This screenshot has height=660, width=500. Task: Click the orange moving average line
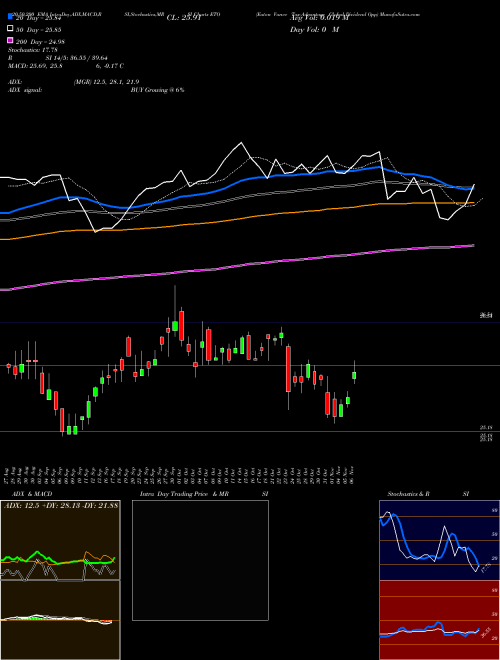[x=237, y=218]
